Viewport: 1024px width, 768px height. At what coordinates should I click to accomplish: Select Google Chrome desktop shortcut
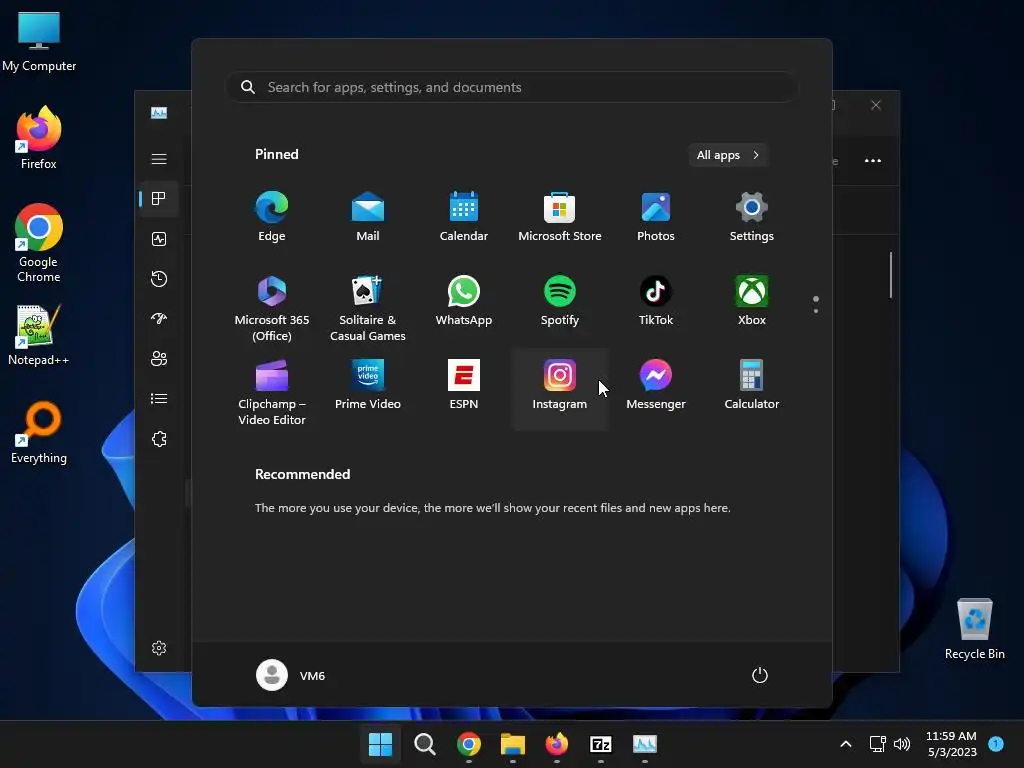(39, 243)
